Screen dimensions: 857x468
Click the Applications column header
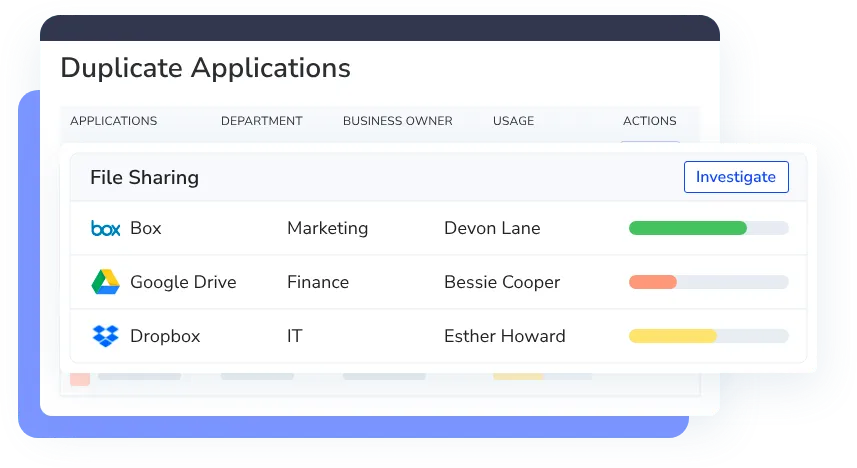point(114,121)
